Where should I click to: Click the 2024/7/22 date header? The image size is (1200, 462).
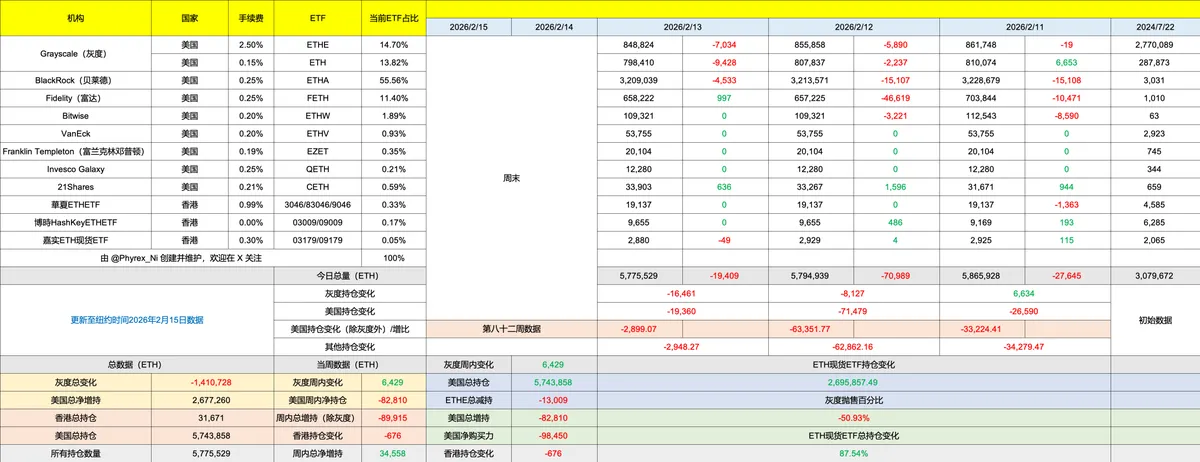[x=1154, y=27]
